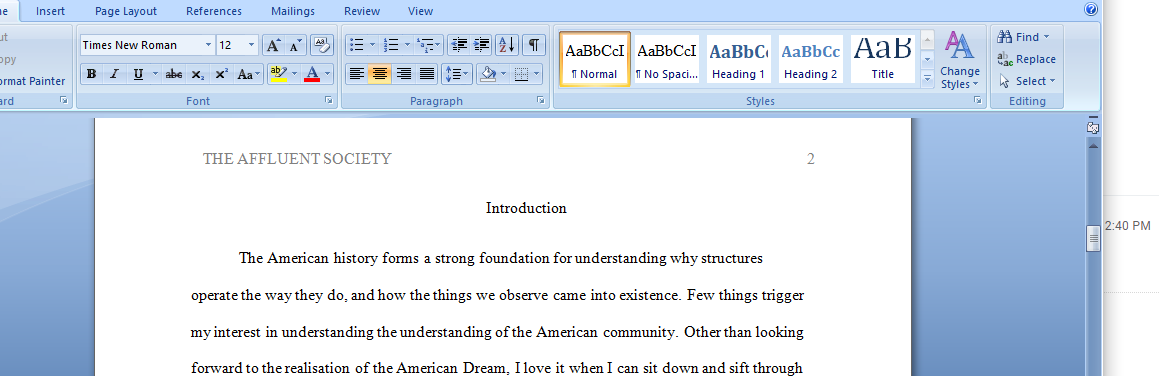This screenshot has width=1159, height=376.
Task: Open underline style dropdown arrow
Action: 155,74
